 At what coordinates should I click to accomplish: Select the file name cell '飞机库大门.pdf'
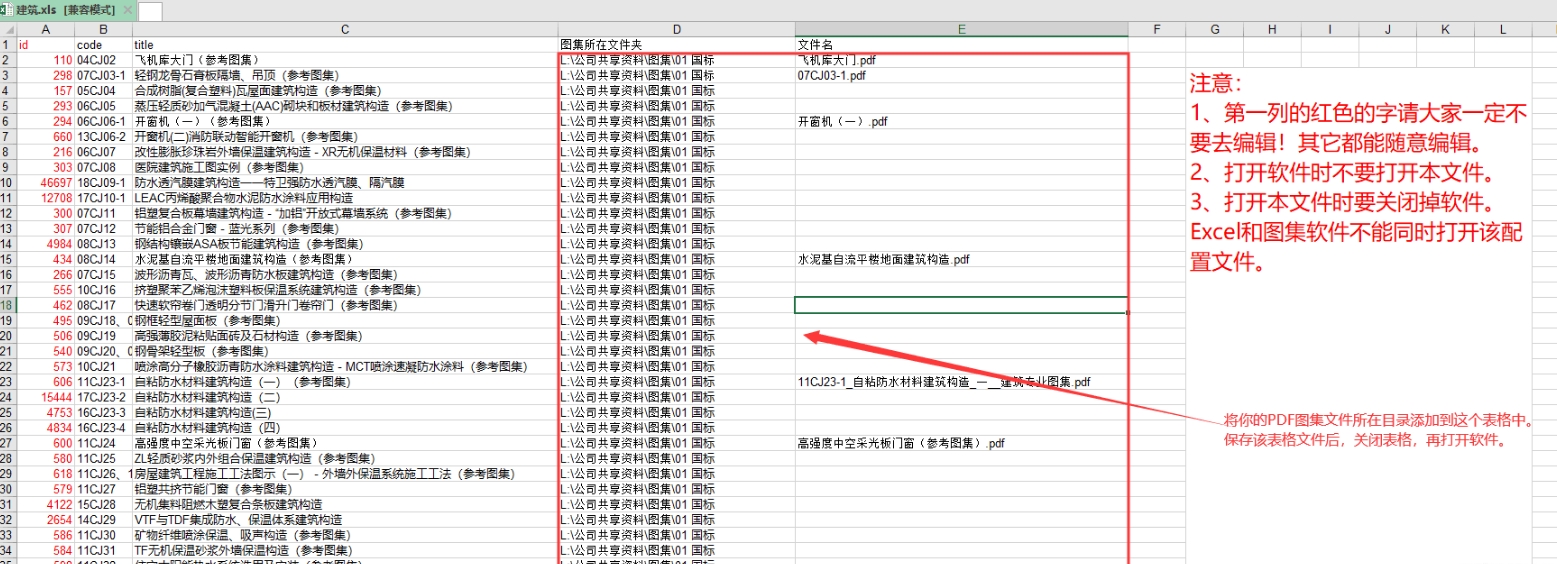pos(961,60)
